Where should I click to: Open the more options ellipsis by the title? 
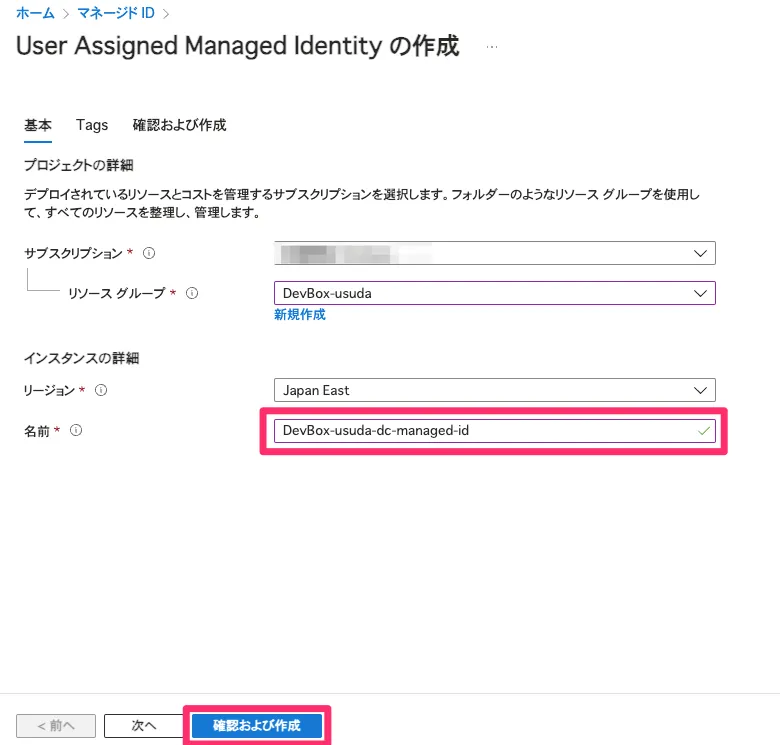(x=491, y=47)
